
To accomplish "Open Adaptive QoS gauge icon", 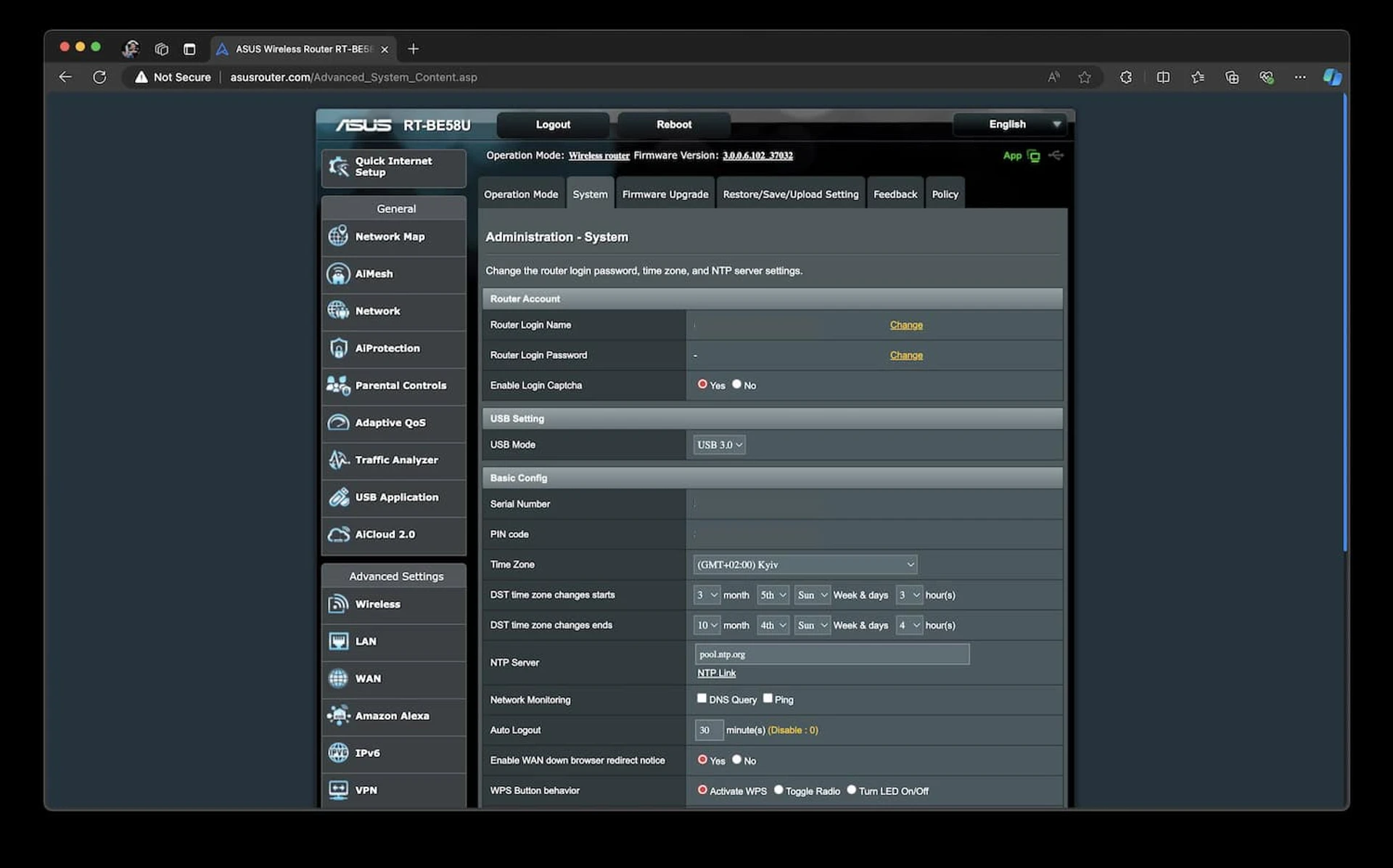I will 338,422.
